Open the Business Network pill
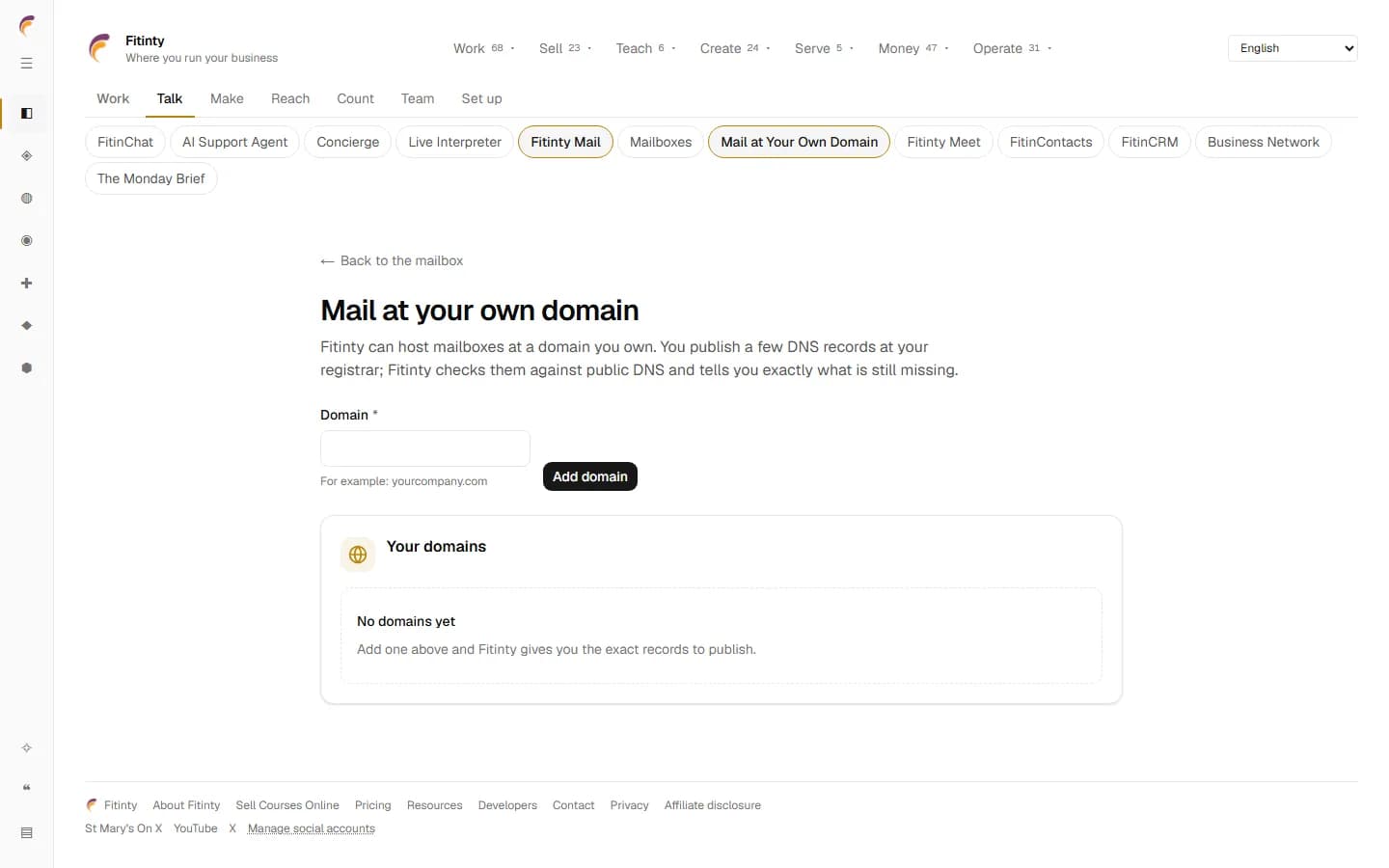Screen dimensions: 1389x868 (1263, 142)
